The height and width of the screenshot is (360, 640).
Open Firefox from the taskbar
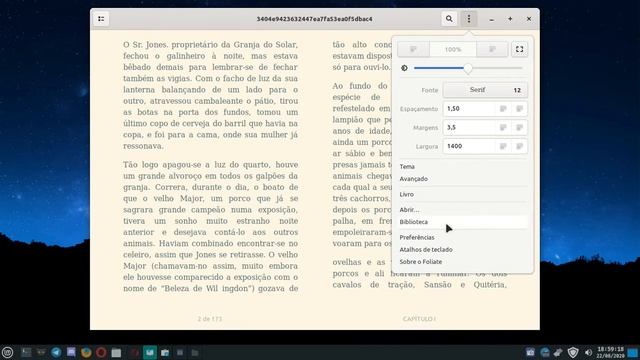pos(86,352)
